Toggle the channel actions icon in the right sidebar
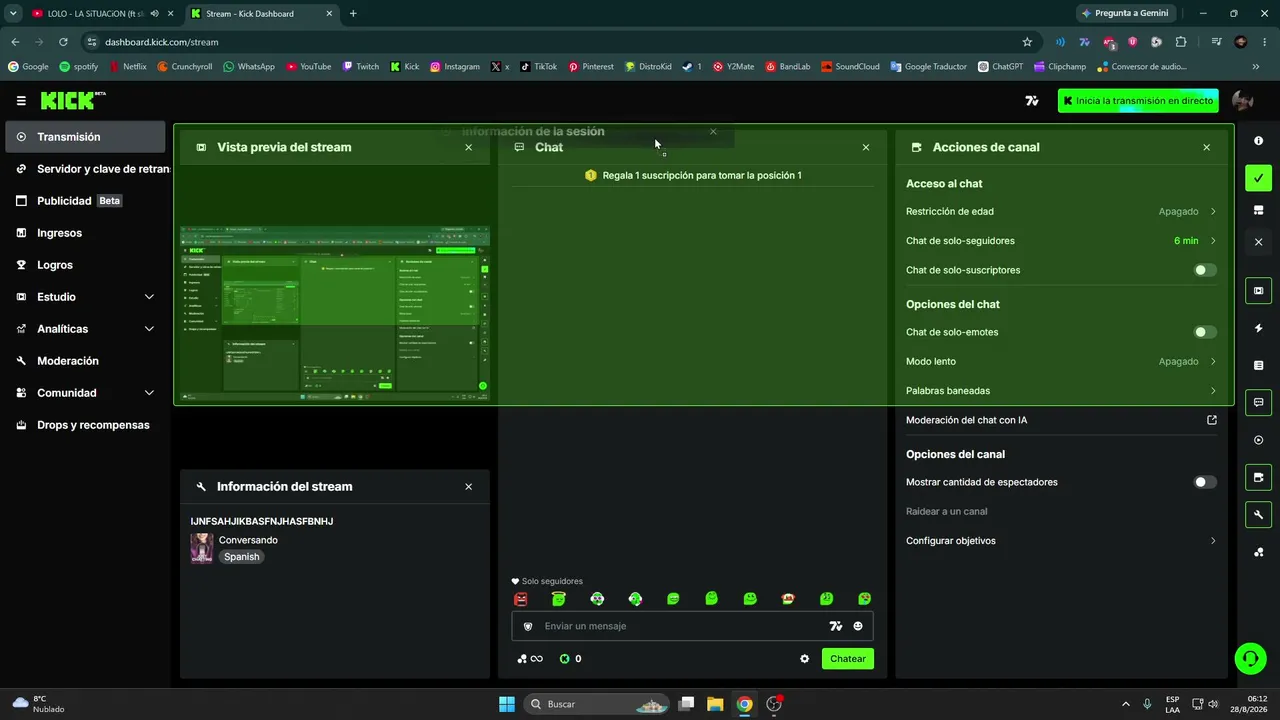 click(x=1259, y=478)
